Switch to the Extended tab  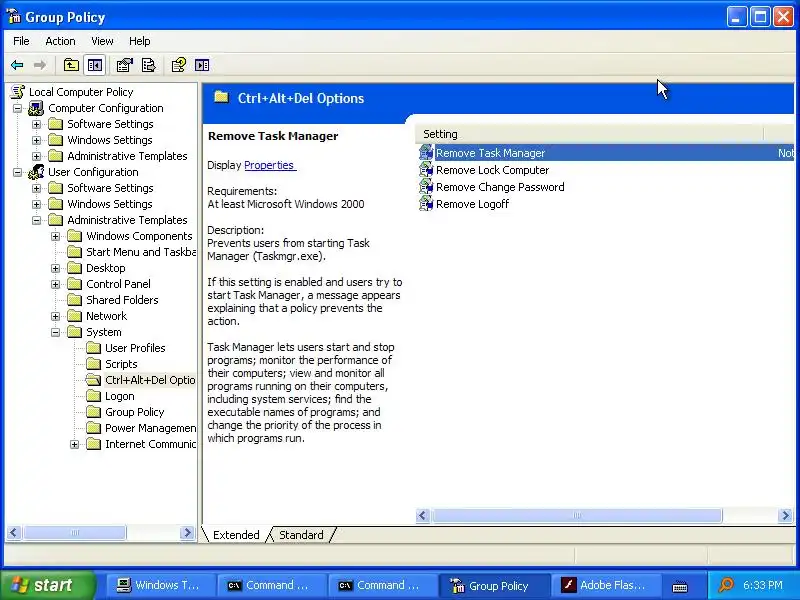point(236,535)
